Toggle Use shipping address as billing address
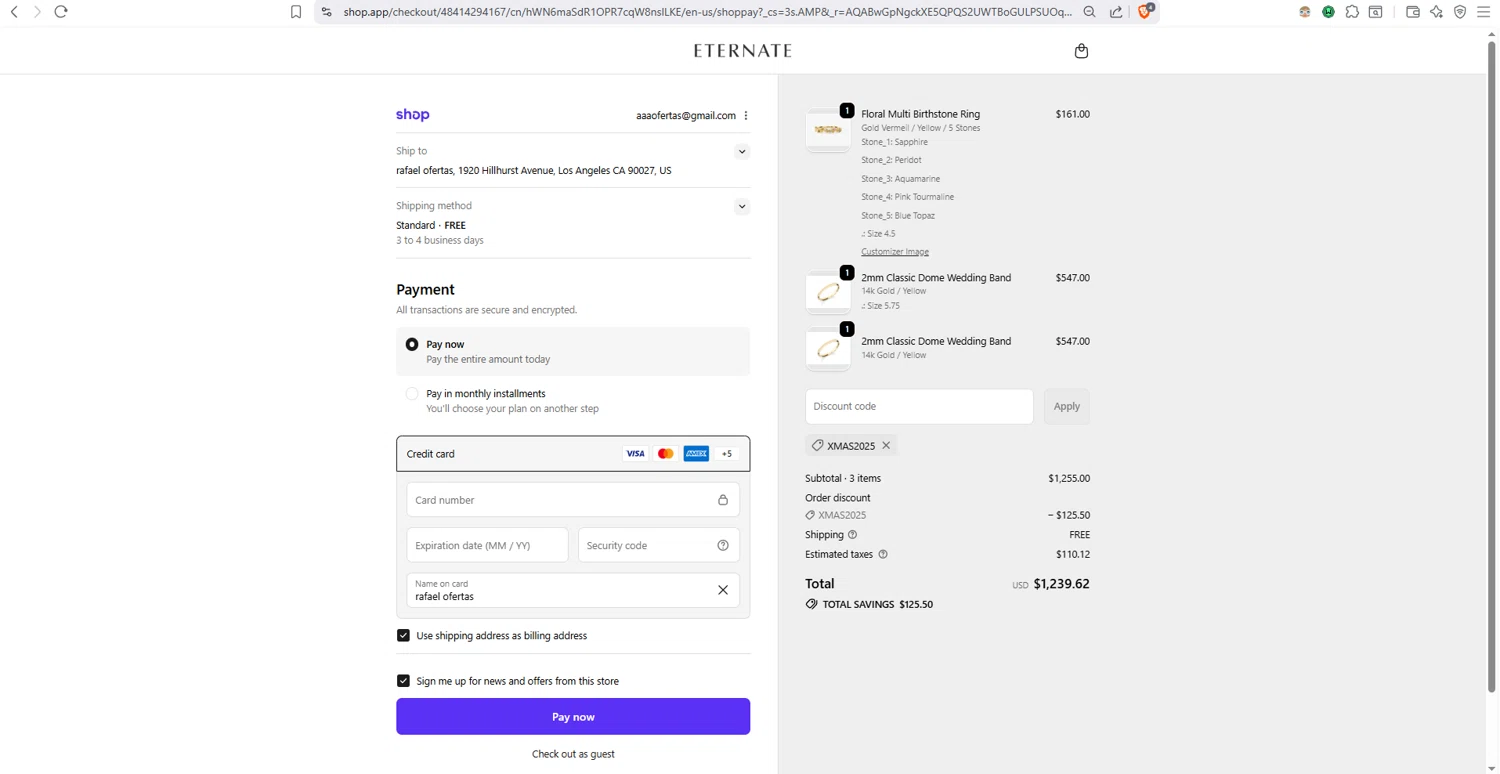This screenshot has width=1500, height=774. click(403, 636)
